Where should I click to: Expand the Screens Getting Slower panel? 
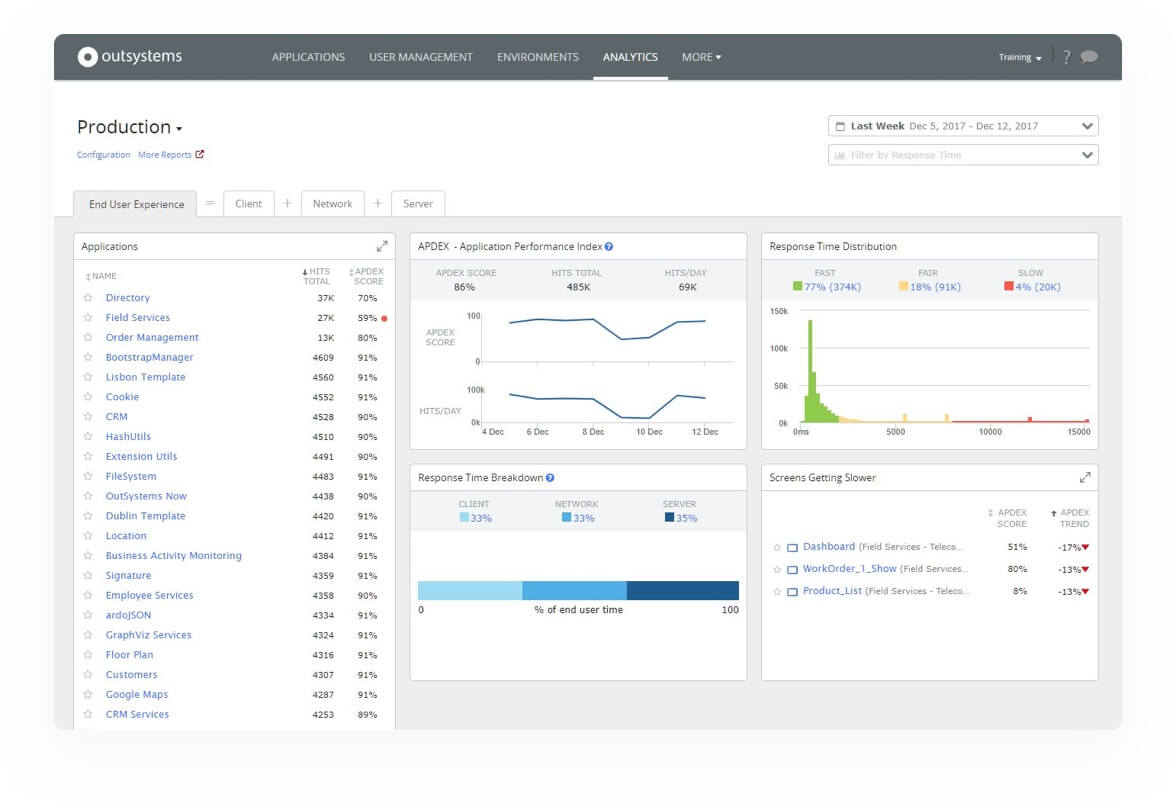[x=1083, y=477]
